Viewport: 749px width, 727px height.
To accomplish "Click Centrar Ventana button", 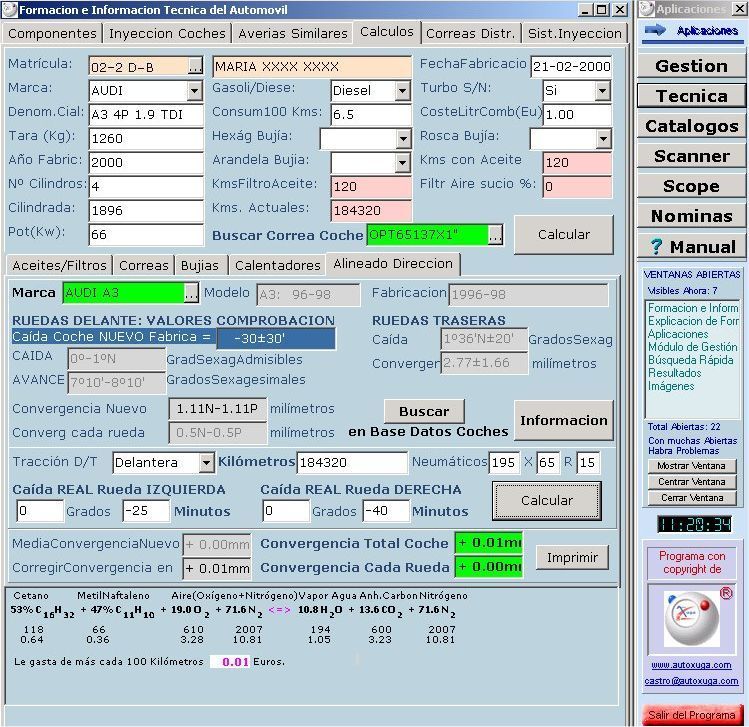I will (692, 482).
